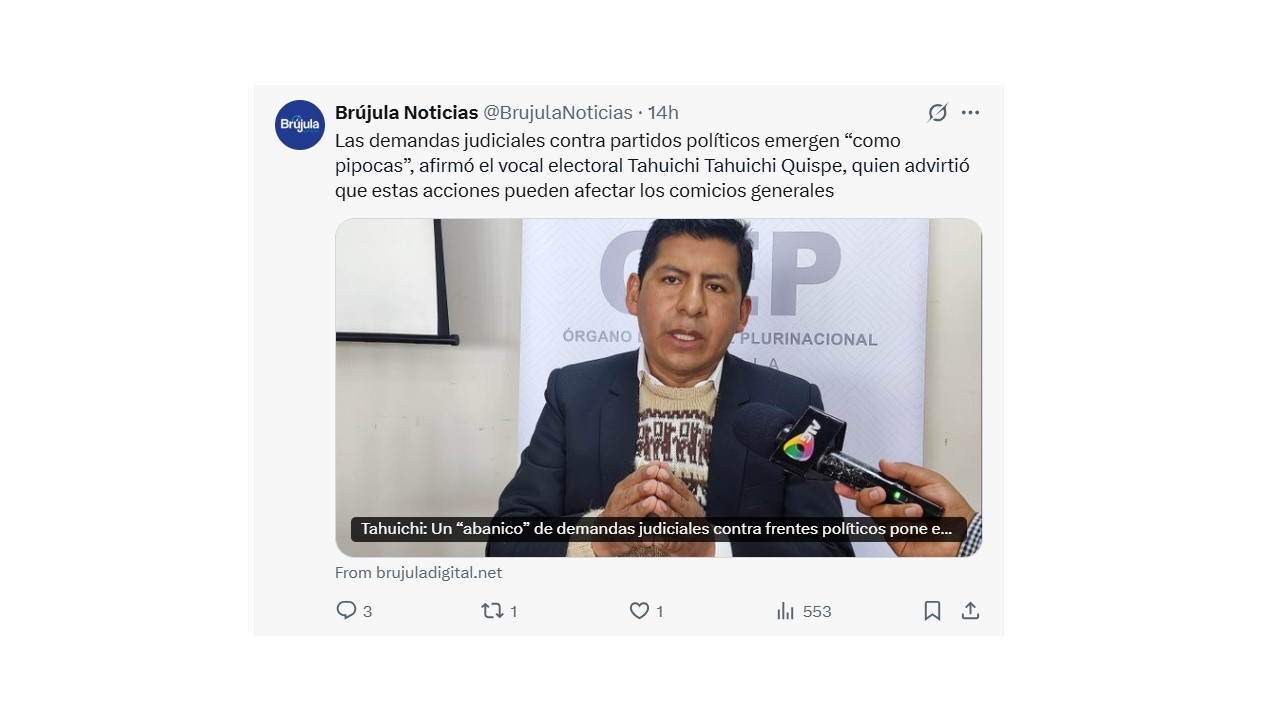Click the Grok explain icon
The image size is (1280, 720).
coord(937,113)
